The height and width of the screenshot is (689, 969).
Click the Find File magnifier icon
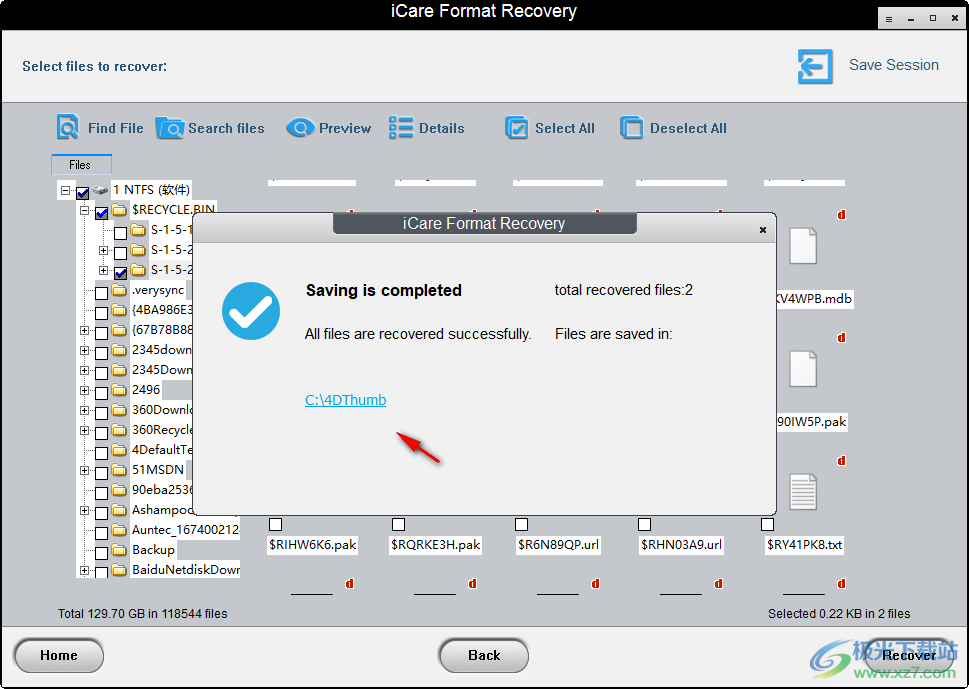coord(67,127)
